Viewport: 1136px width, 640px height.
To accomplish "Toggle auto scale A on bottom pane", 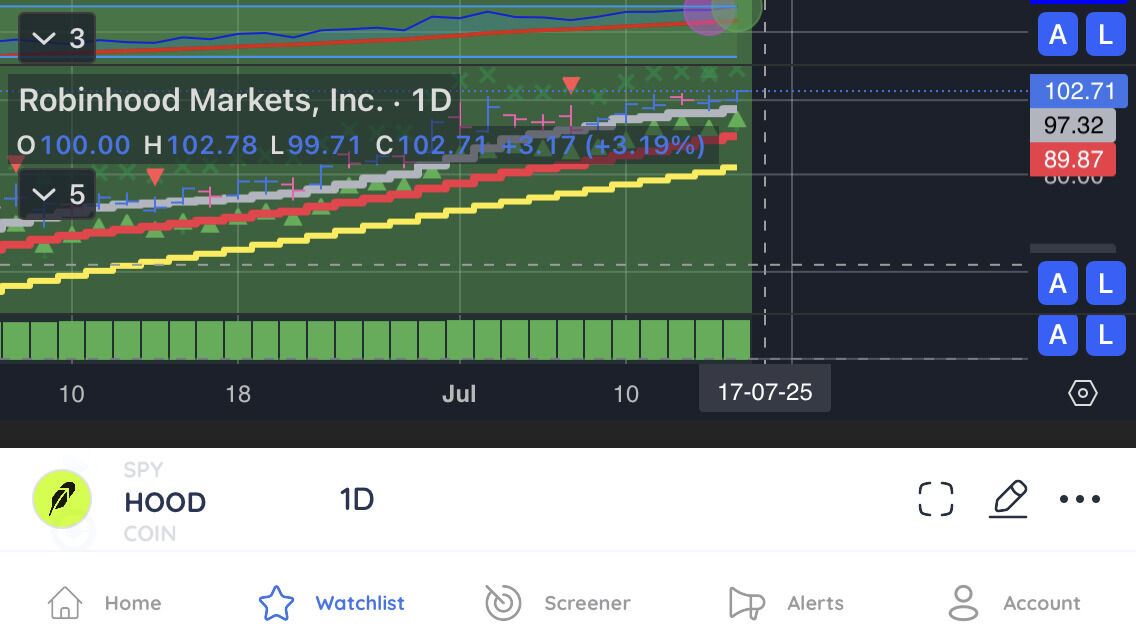I will pos(1058,335).
